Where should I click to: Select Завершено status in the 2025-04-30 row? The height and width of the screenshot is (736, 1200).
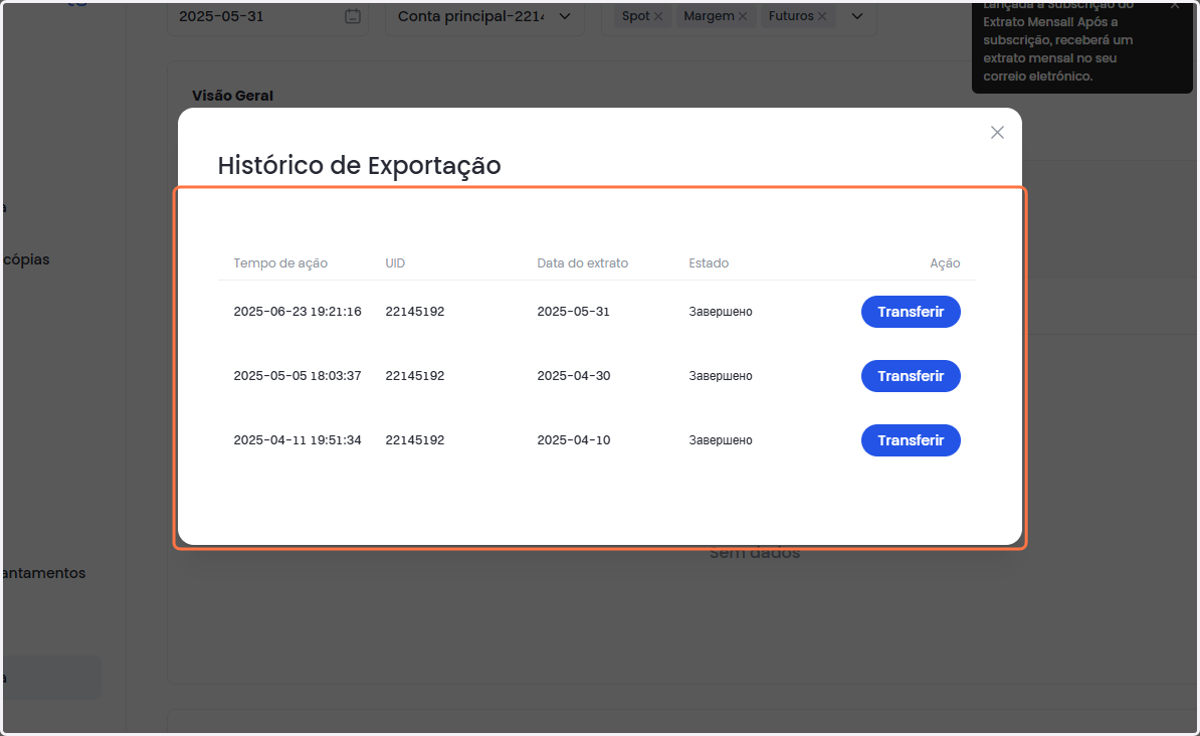point(721,376)
